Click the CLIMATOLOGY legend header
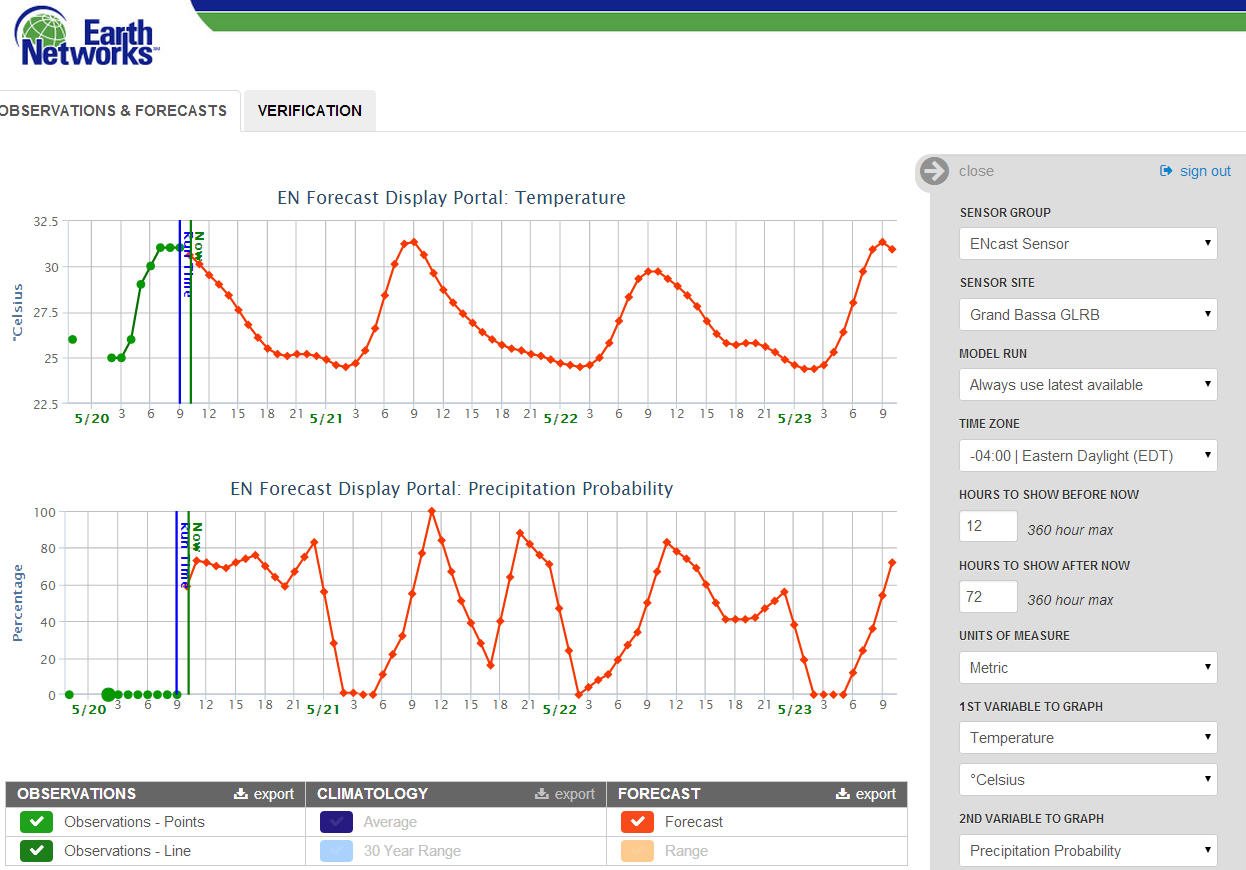Image resolution: width=1246 pixels, height=870 pixels. tap(372, 794)
